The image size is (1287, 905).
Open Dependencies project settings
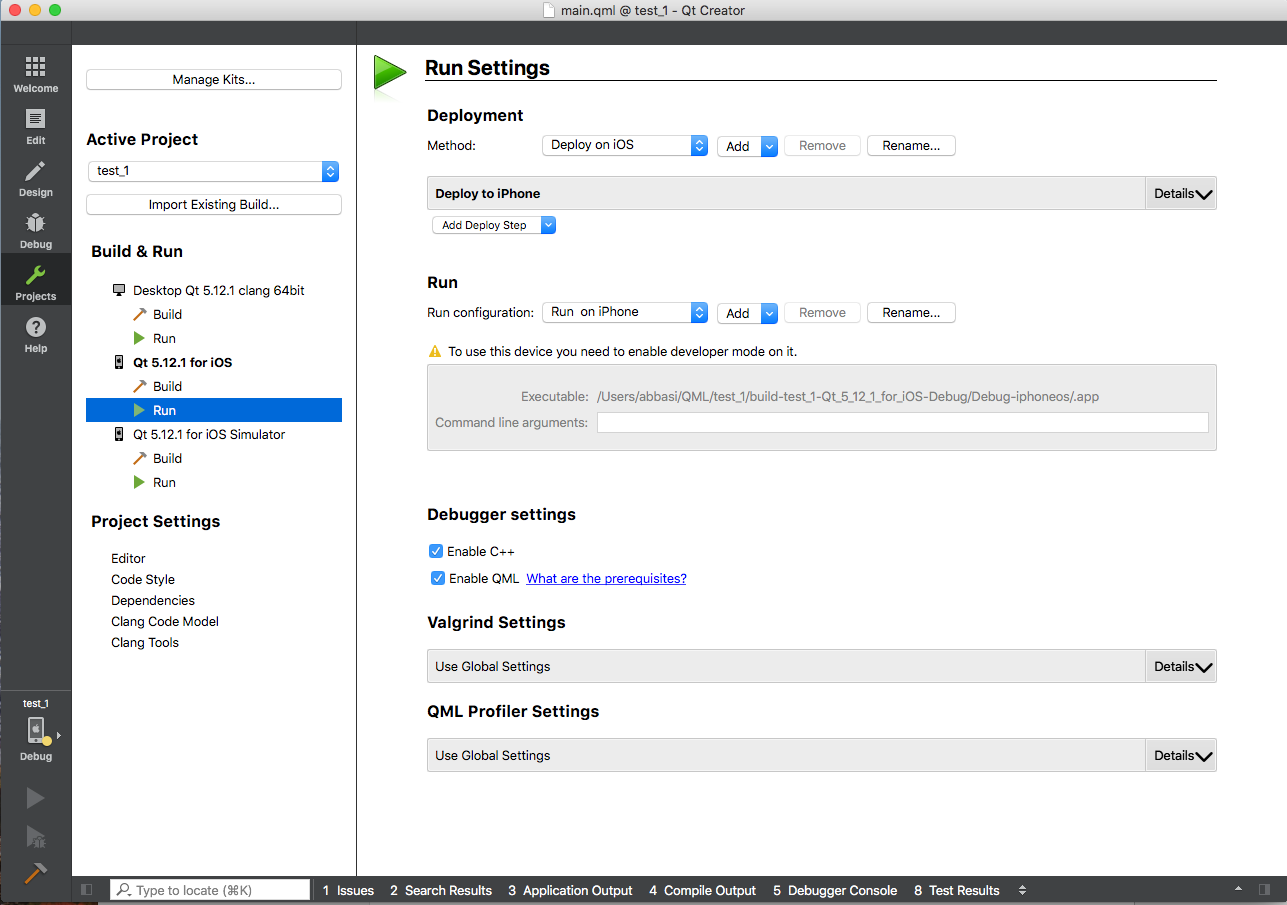click(x=153, y=600)
